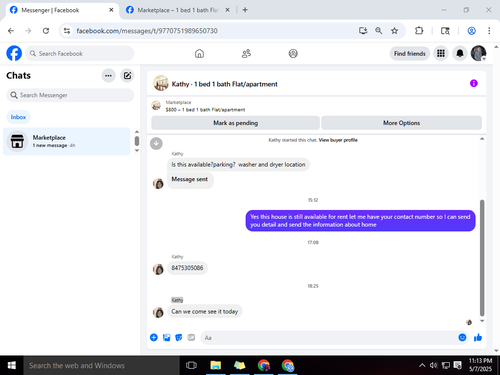Compose a new message
The image size is (500, 375).
tap(127, 76)
